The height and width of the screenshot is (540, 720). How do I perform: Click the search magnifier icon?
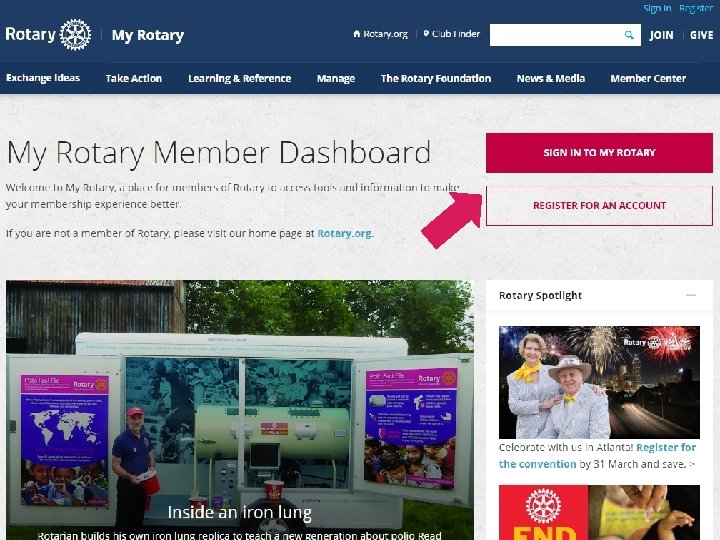tap(629, 35)
